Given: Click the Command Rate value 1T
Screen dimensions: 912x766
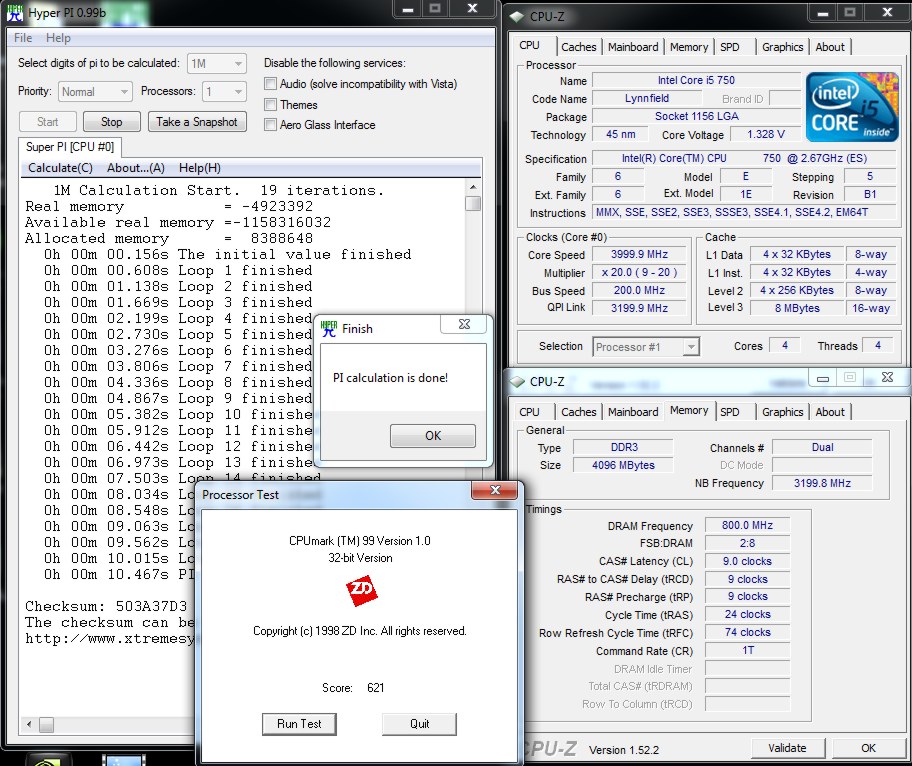Looking at the screenshot, I should point(747,650).
